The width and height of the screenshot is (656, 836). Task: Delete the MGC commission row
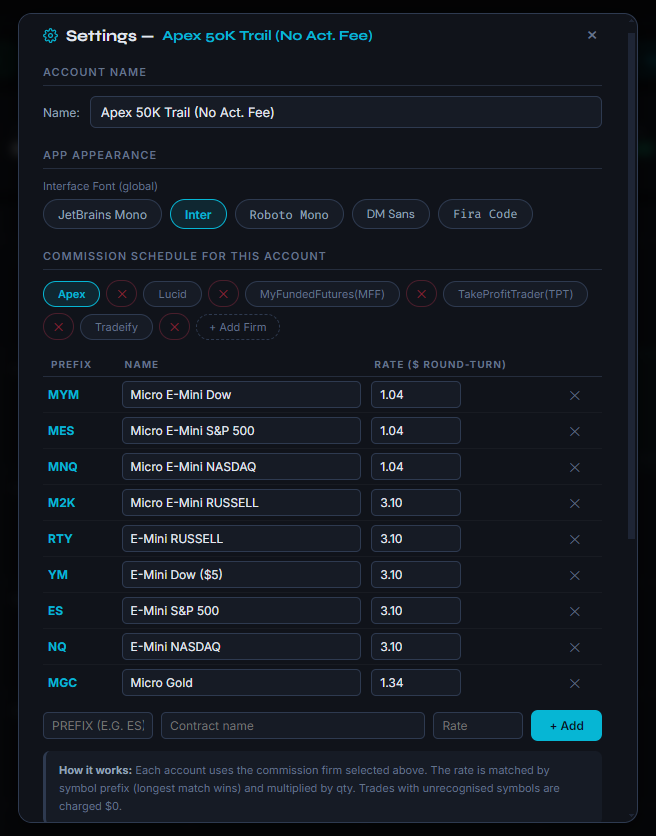tap(574, 684)
